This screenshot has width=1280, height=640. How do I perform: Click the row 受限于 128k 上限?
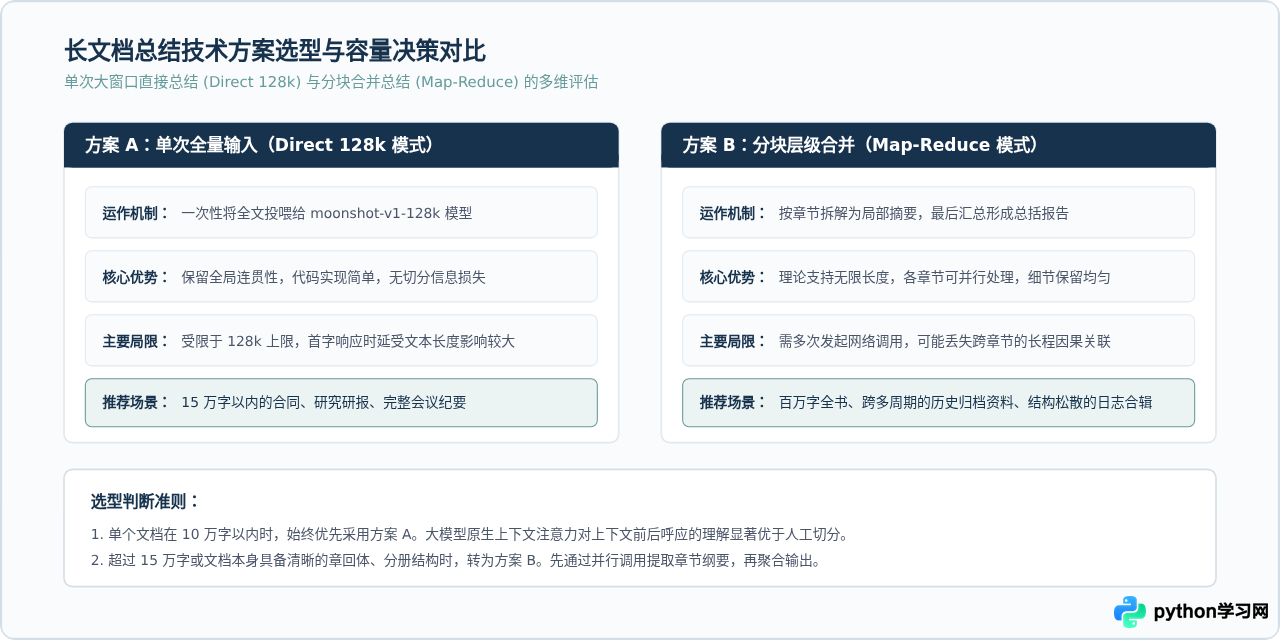341,340
